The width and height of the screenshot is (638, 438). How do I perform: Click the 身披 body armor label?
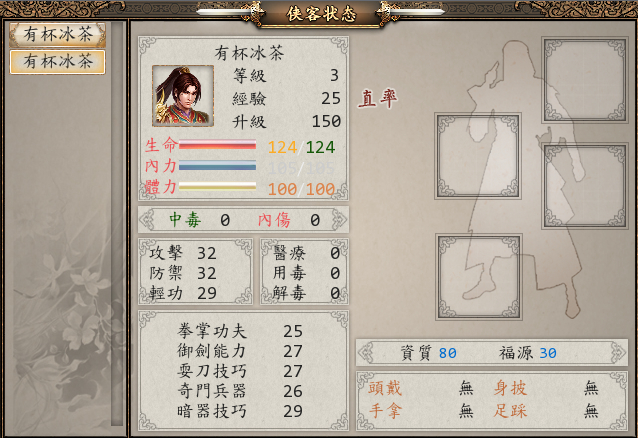point(510,388)
